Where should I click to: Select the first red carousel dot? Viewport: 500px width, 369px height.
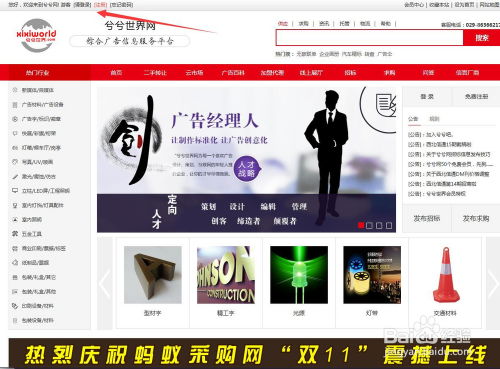pos(361,226)
